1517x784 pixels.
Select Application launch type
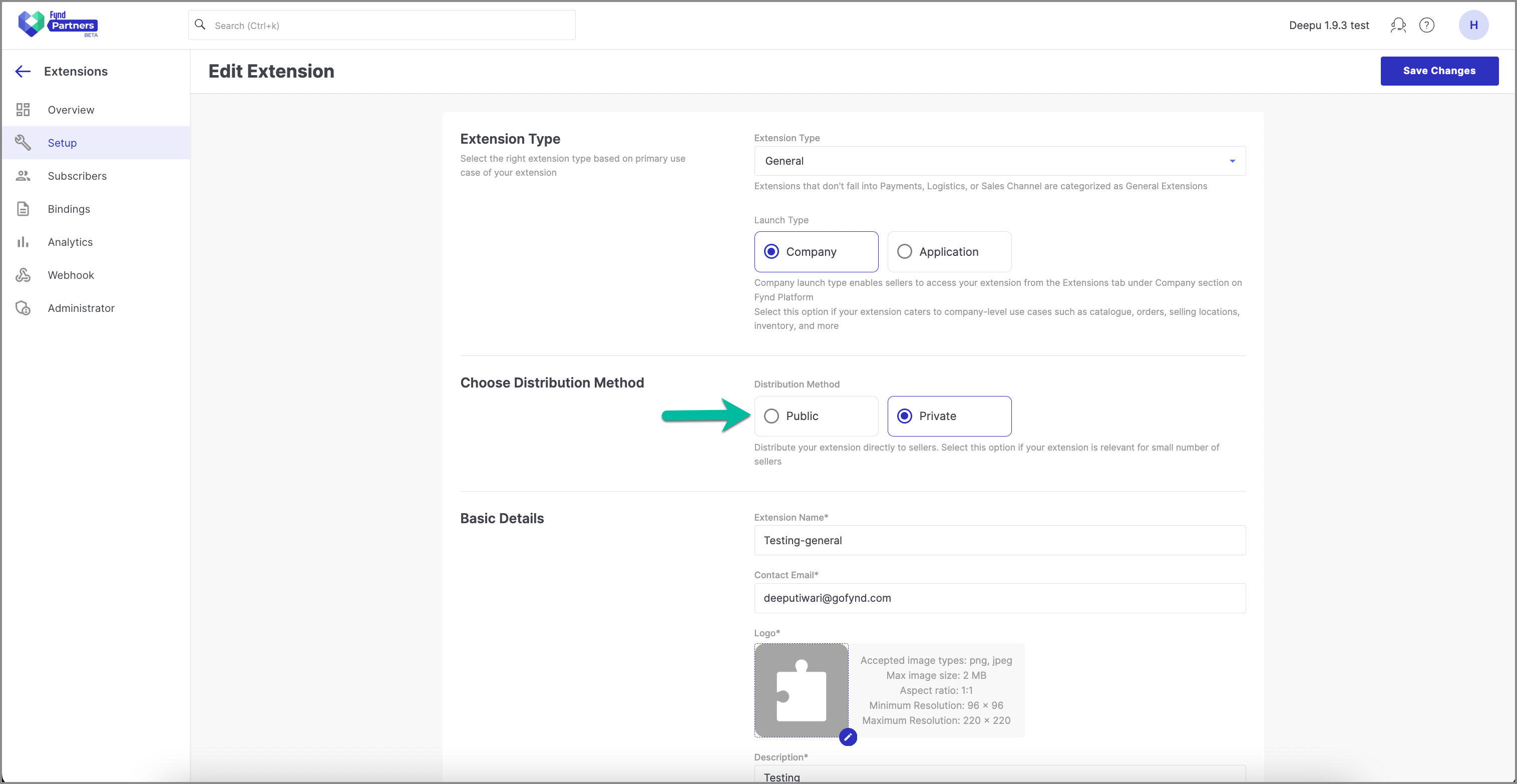(x=949, y=251)
